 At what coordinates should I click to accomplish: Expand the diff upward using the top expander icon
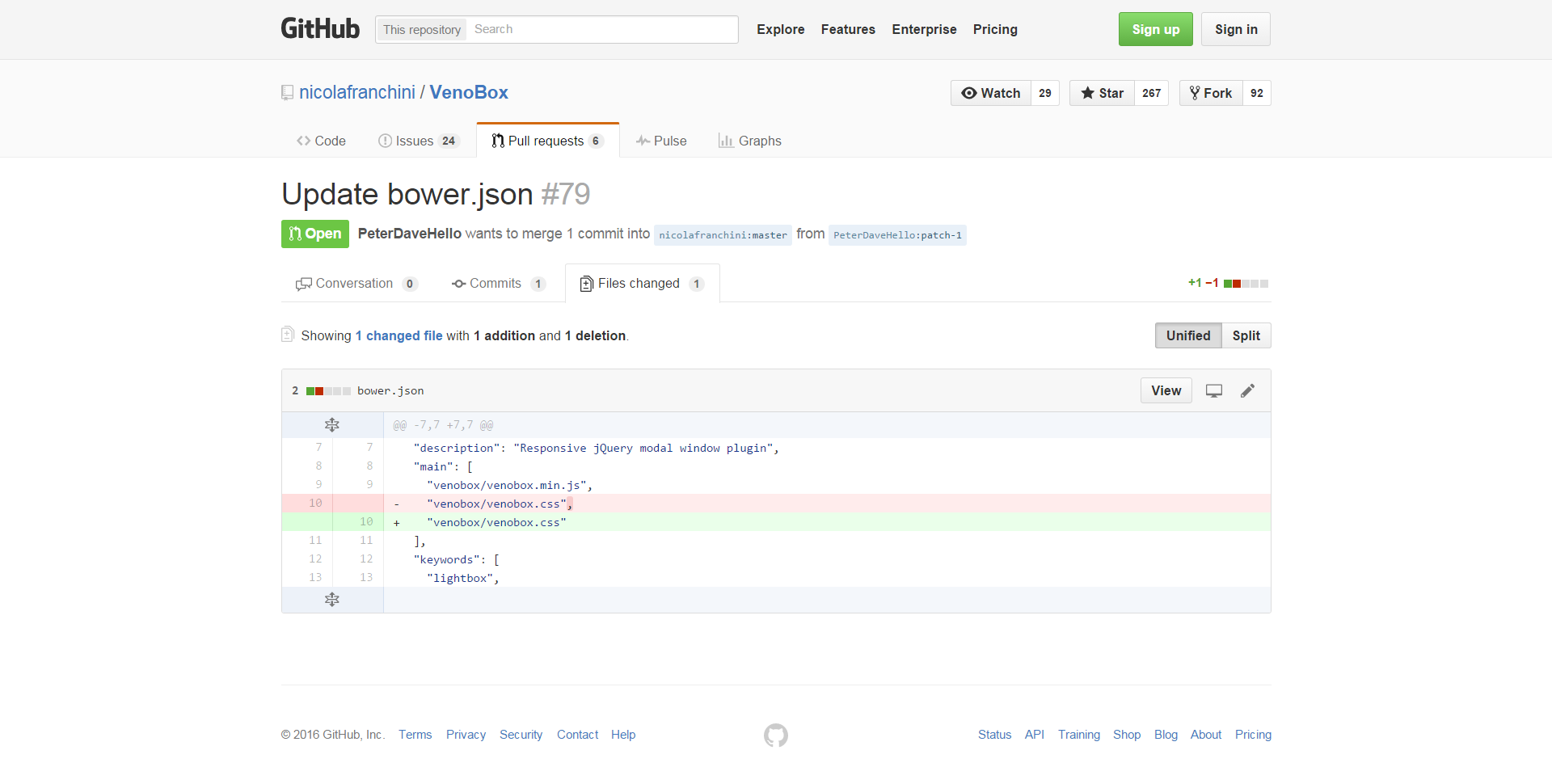click(x=332, y=425)
